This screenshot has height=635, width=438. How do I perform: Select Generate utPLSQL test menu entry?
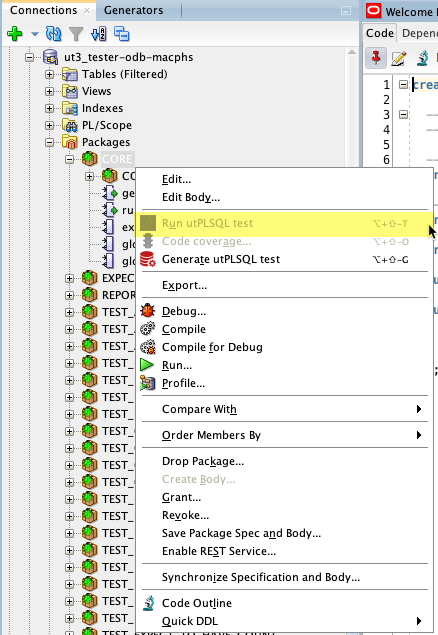(285, 259)
